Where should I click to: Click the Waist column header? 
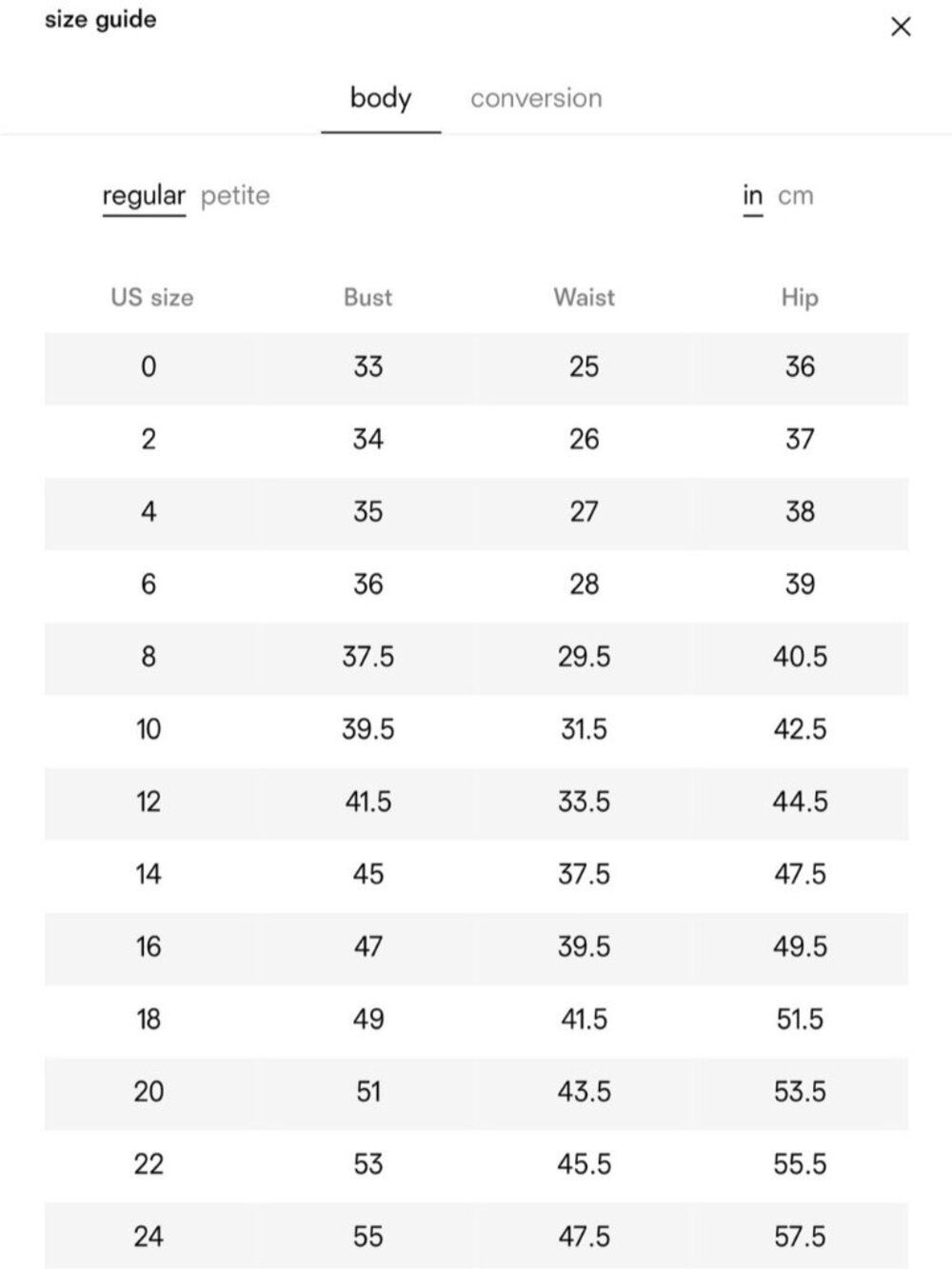[585, 297]
